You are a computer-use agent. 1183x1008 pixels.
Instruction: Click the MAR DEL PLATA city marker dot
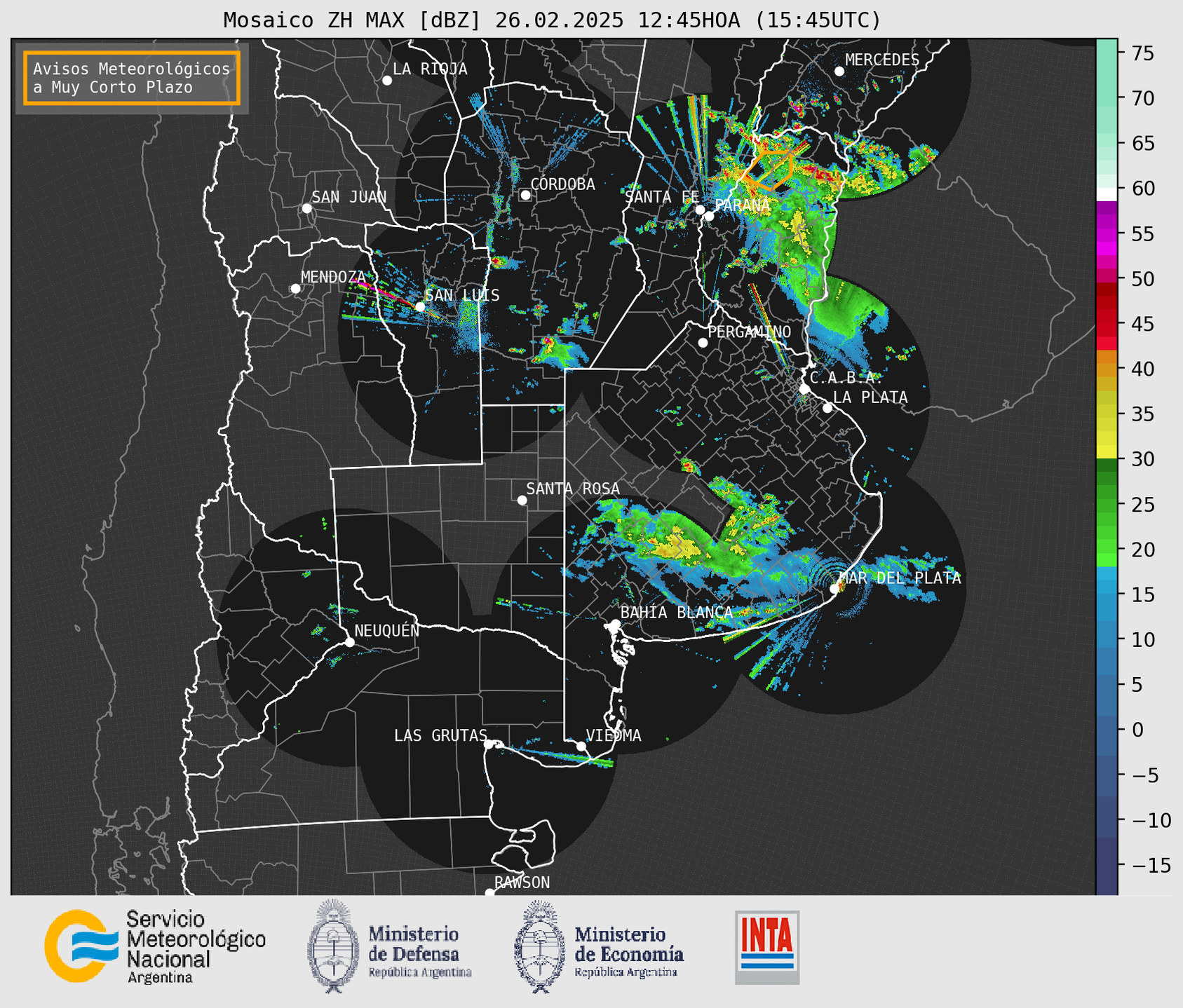[834, 589]
